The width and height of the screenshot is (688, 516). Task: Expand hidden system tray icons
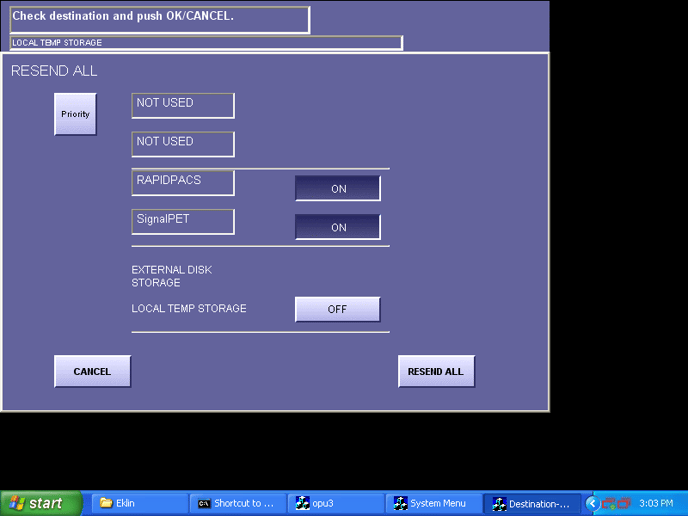[x=592, y=503]
